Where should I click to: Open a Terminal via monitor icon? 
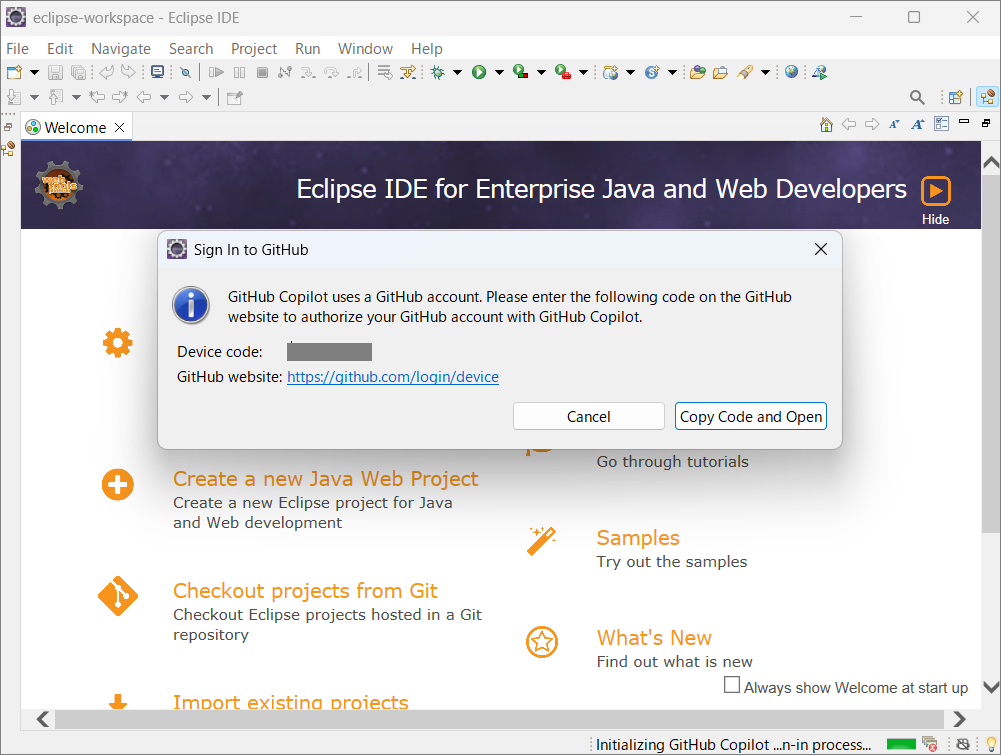[157, 72]
